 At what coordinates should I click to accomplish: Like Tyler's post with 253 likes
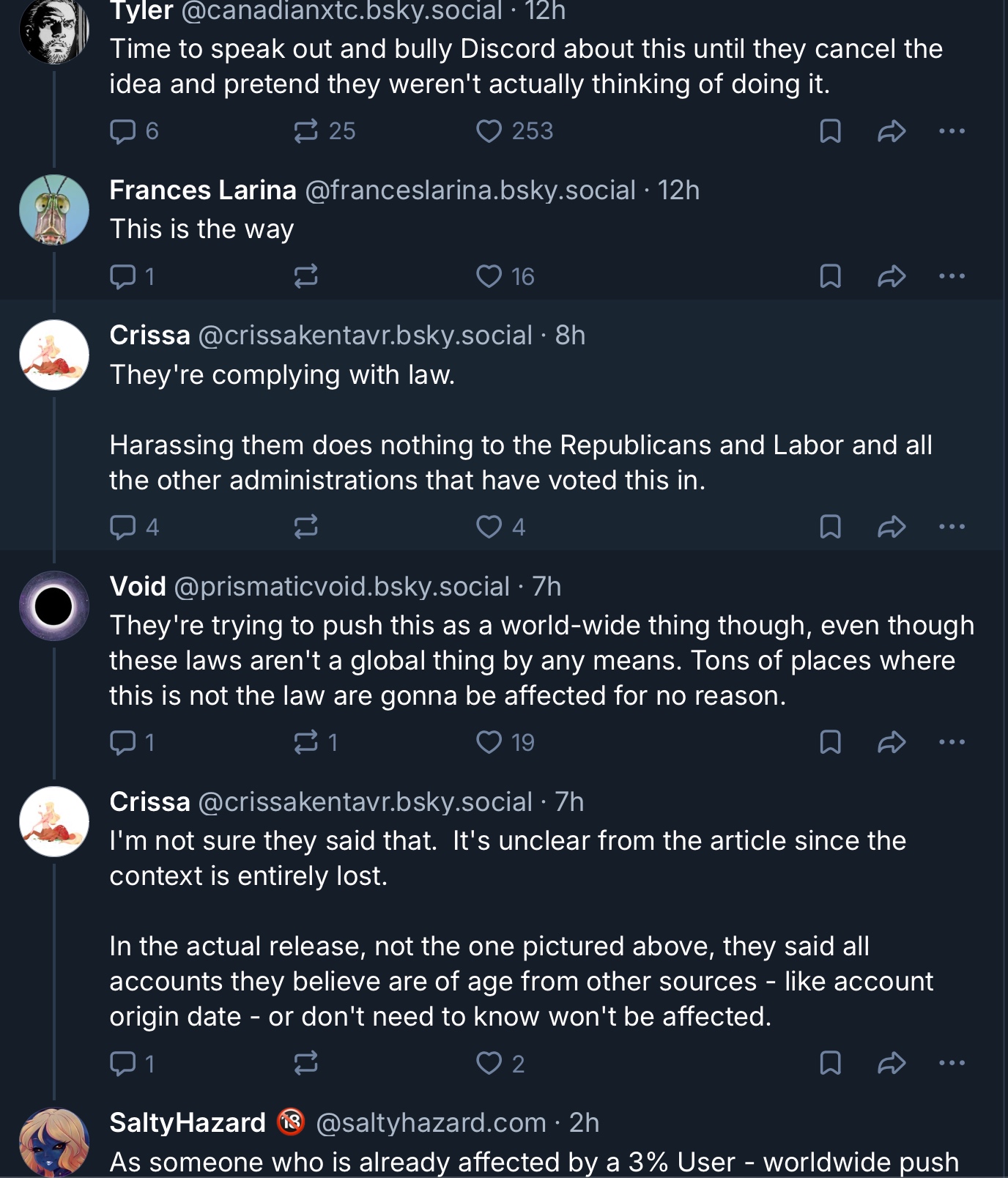click(489, 131)
